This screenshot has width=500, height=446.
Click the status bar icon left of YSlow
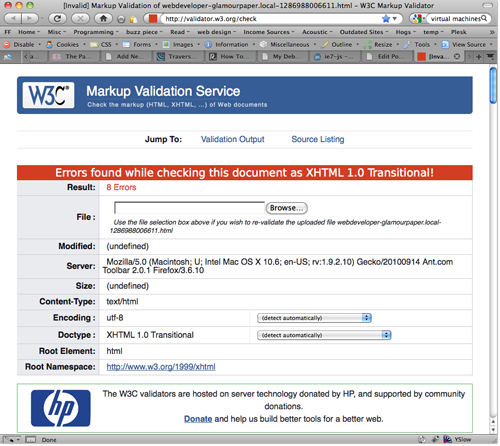tap(435, 440)
